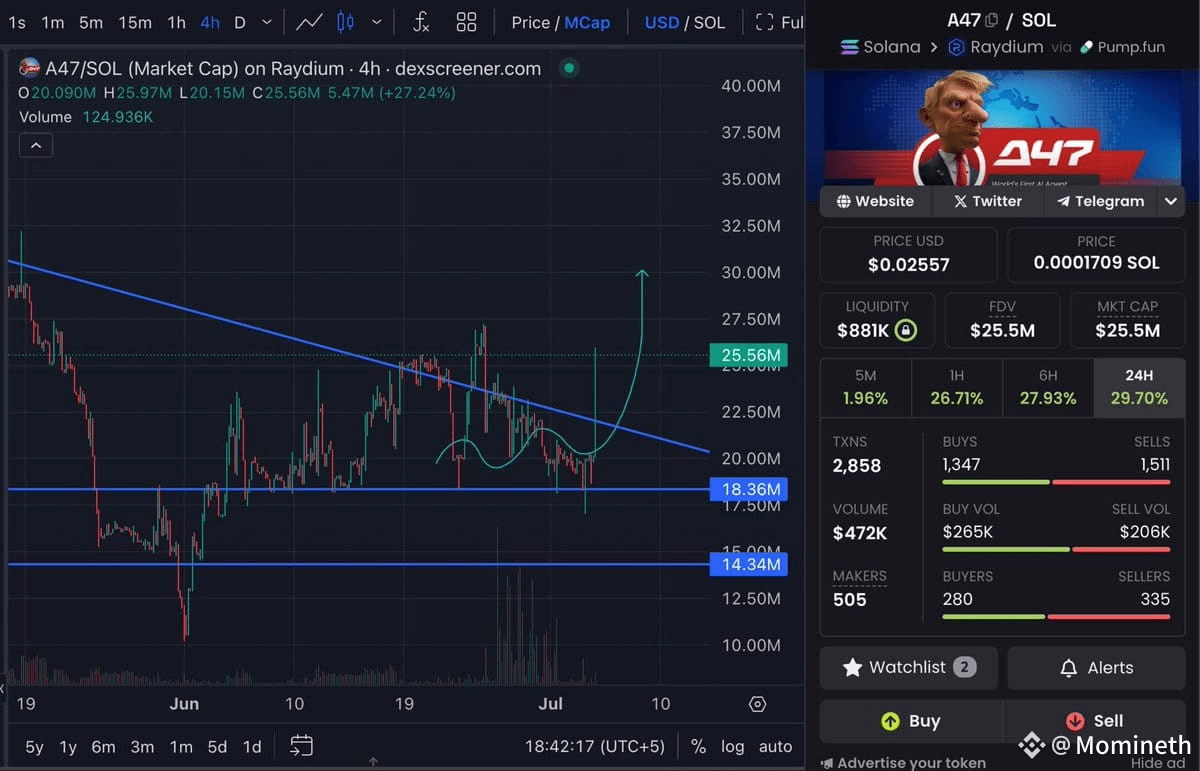Toggle chart denomination to SOL
The width and height of the screenshot is (1200, 771).
point(709,22)
